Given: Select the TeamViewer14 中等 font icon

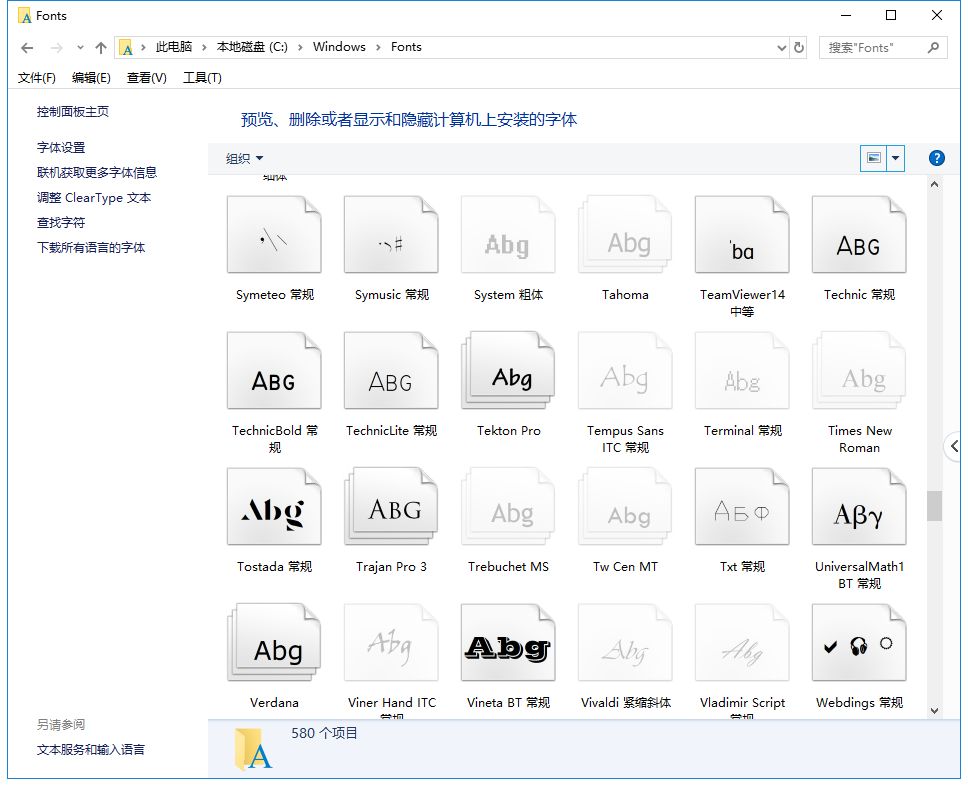Looking at the screenshot, I should 742,235.
